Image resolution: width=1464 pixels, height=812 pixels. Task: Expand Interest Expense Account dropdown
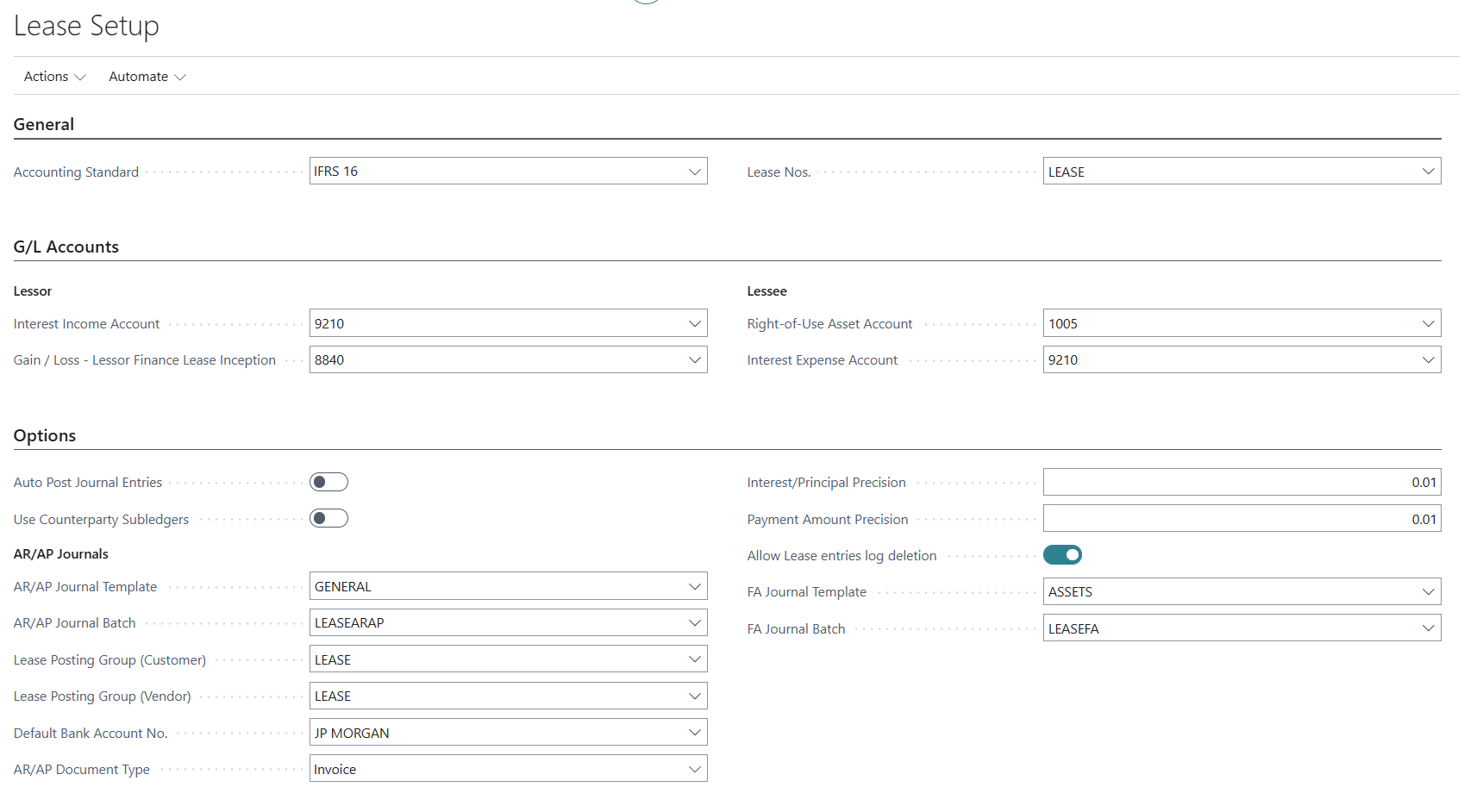pyautogui.click(x=1428, y=360)
